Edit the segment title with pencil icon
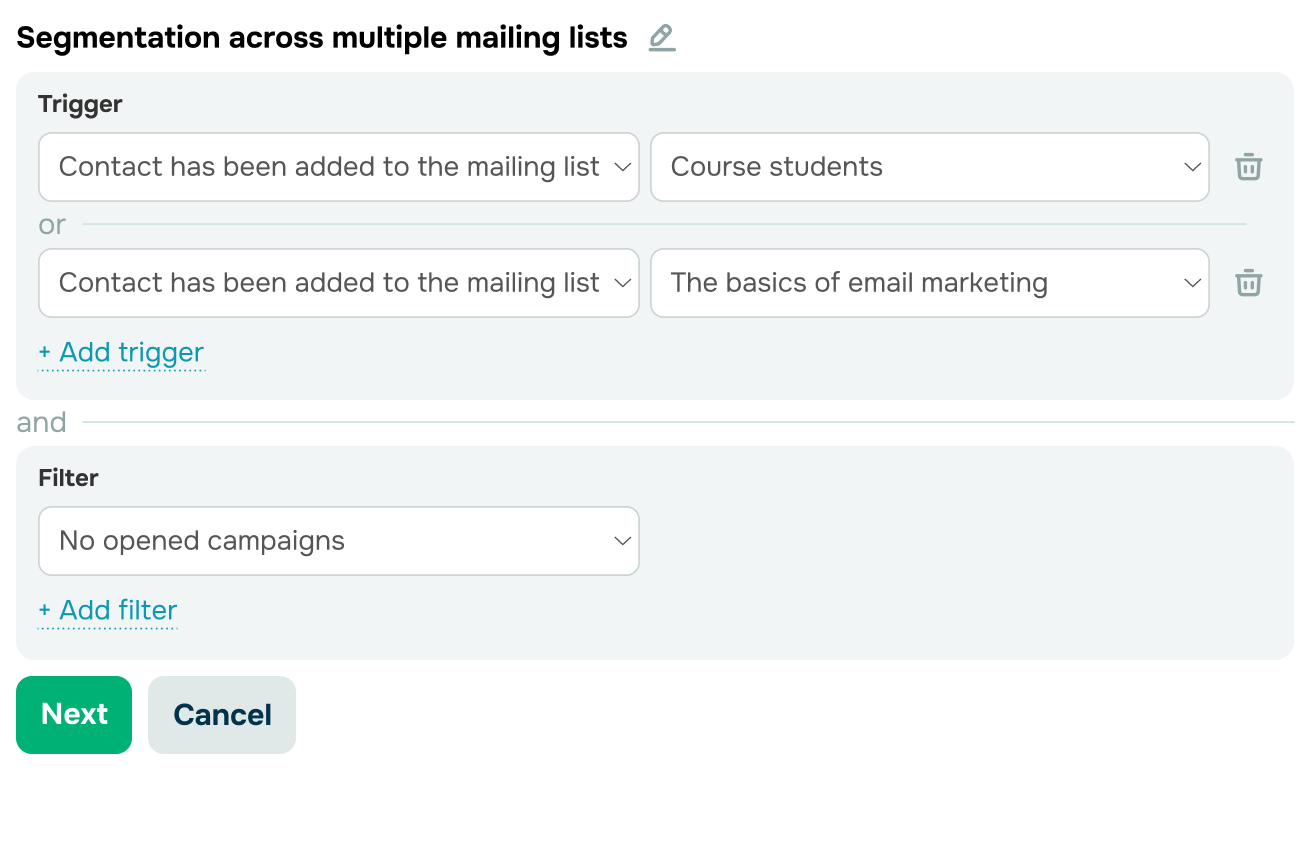 point(662,38)
